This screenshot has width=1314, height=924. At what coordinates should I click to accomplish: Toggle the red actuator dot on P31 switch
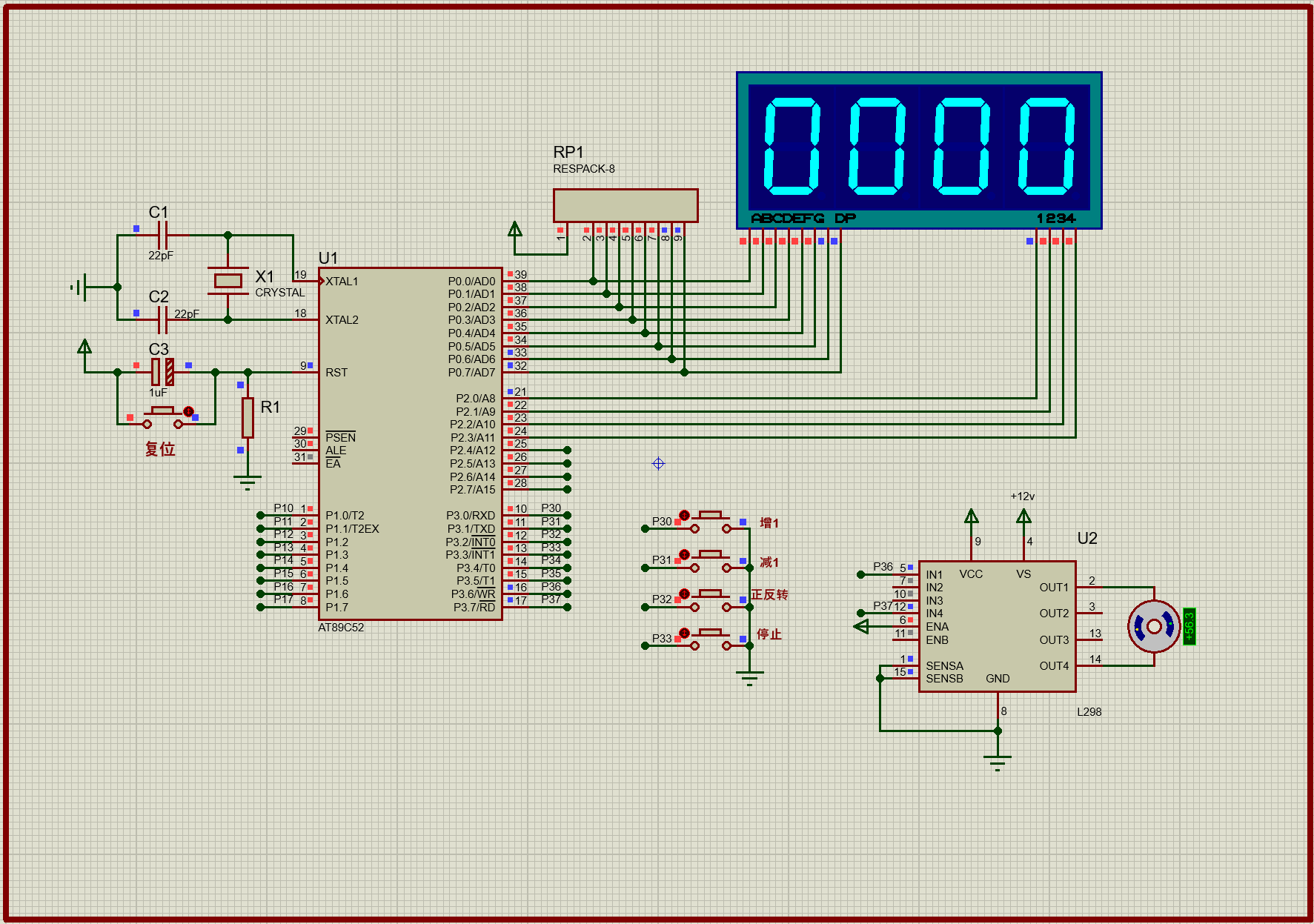point(684,554)
